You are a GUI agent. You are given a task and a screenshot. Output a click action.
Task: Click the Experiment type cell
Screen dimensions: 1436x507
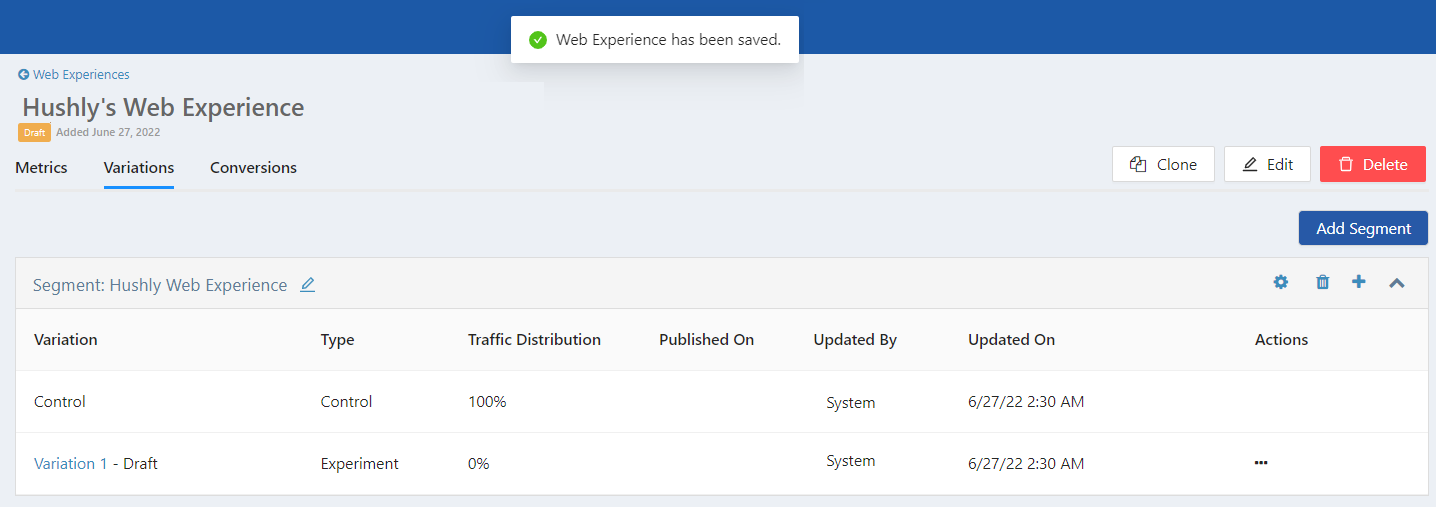click(359, 464)
